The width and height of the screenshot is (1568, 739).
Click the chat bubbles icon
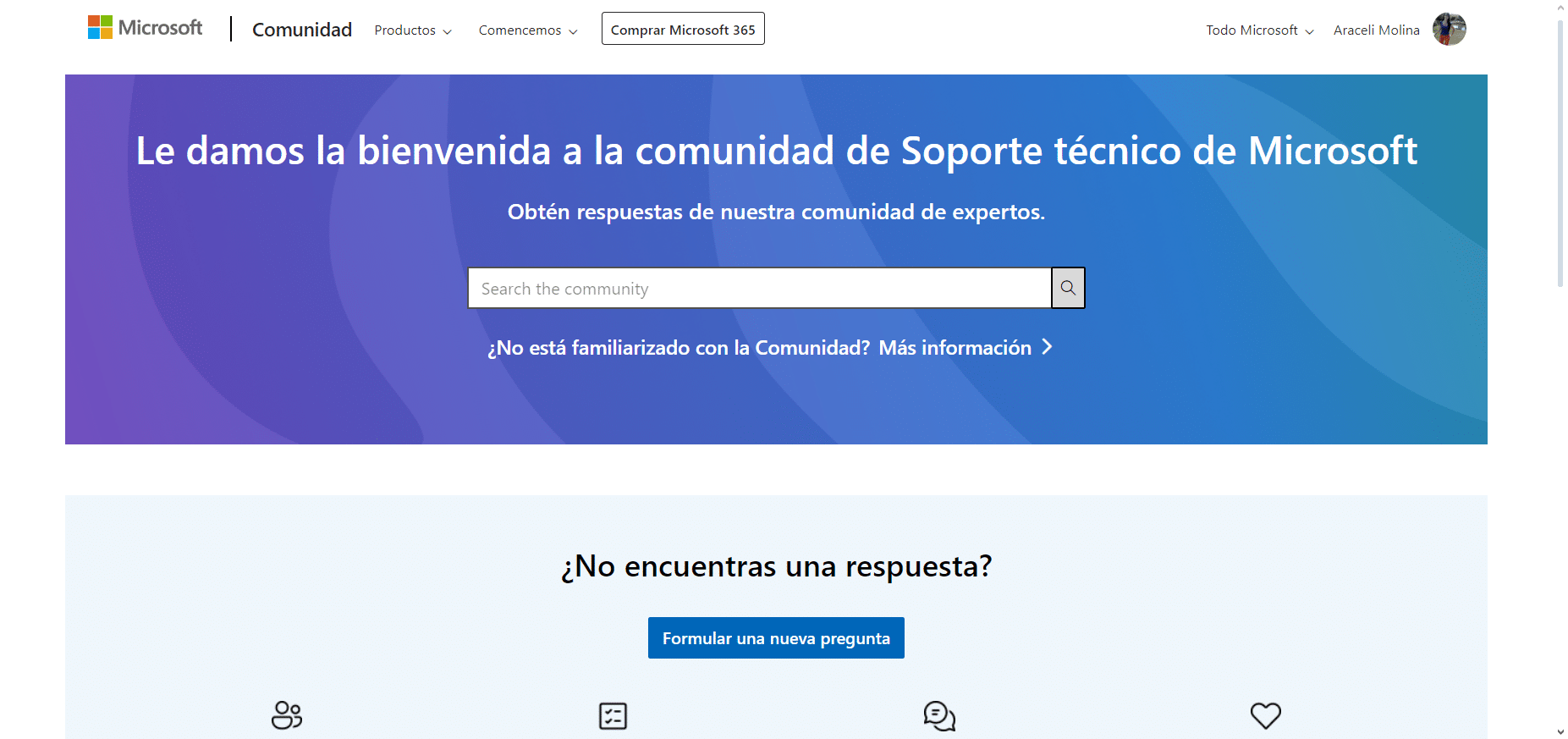click(x=939, y=715)
